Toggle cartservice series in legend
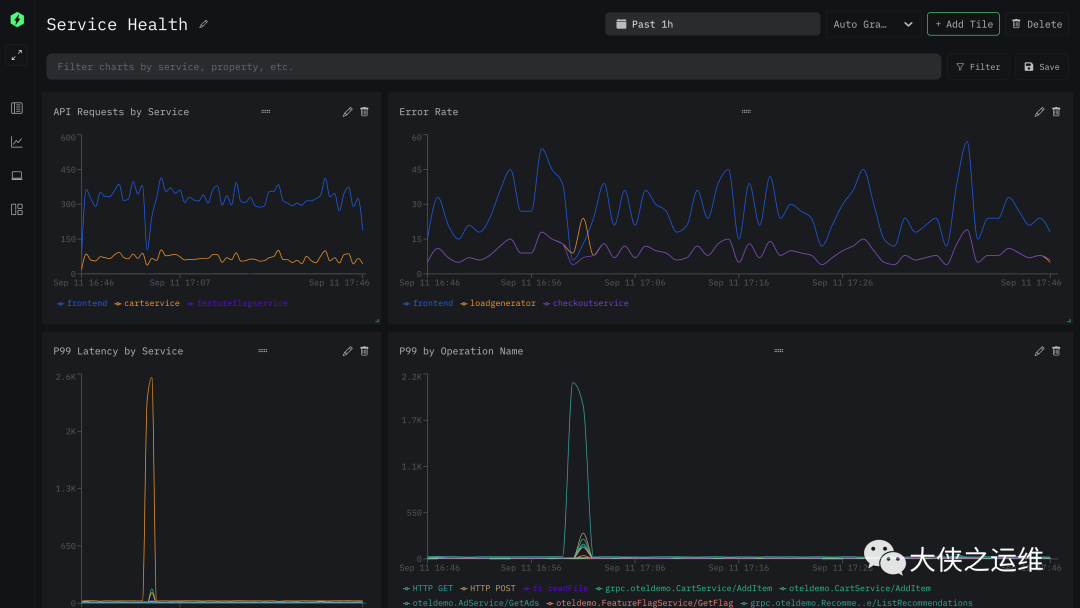This screenshot has height=608, width=1080. 147,303
